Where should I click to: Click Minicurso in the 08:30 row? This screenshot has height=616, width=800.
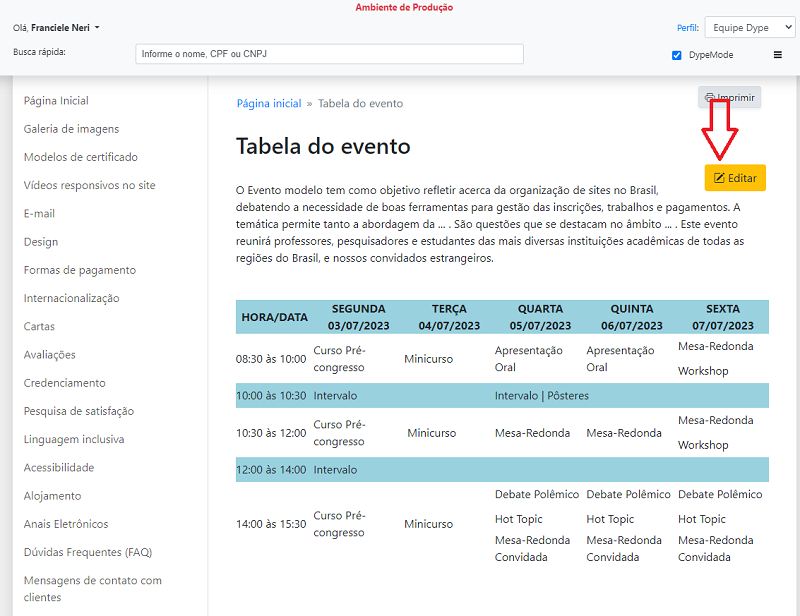coord(429,359)
